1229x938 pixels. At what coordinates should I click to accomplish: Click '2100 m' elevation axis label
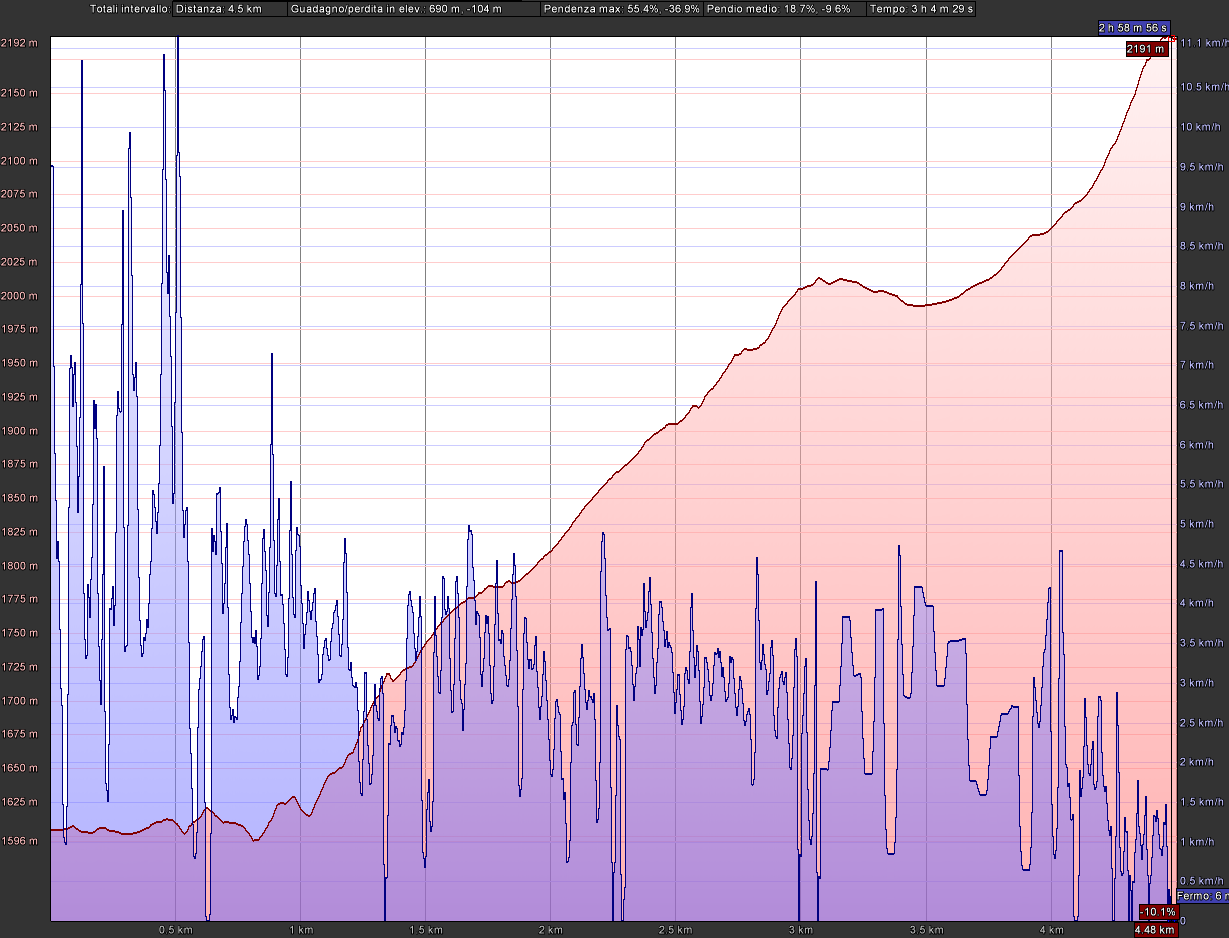(x=19, y=161)
